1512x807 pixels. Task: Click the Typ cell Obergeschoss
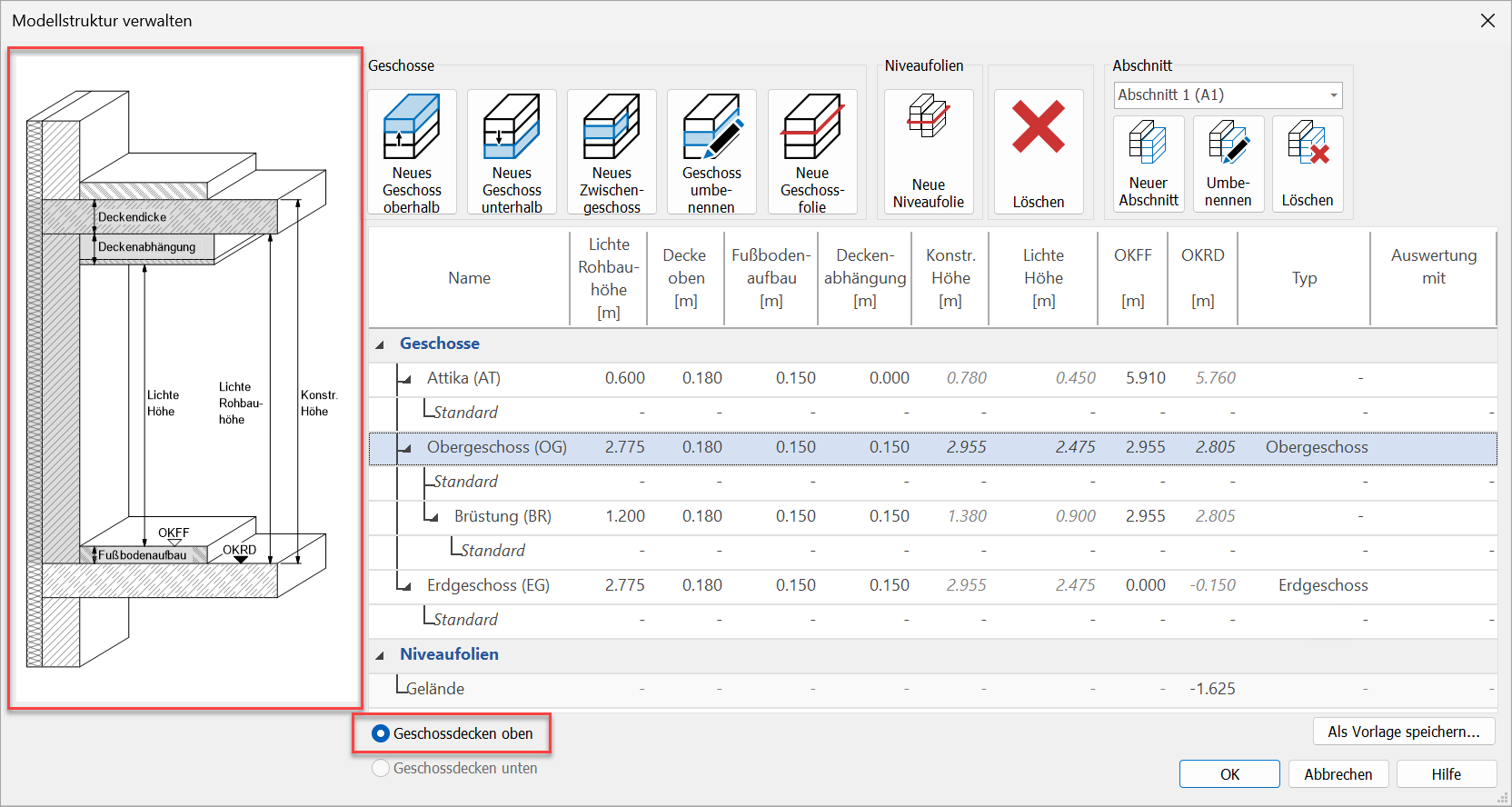click(x=1317, y=447)
